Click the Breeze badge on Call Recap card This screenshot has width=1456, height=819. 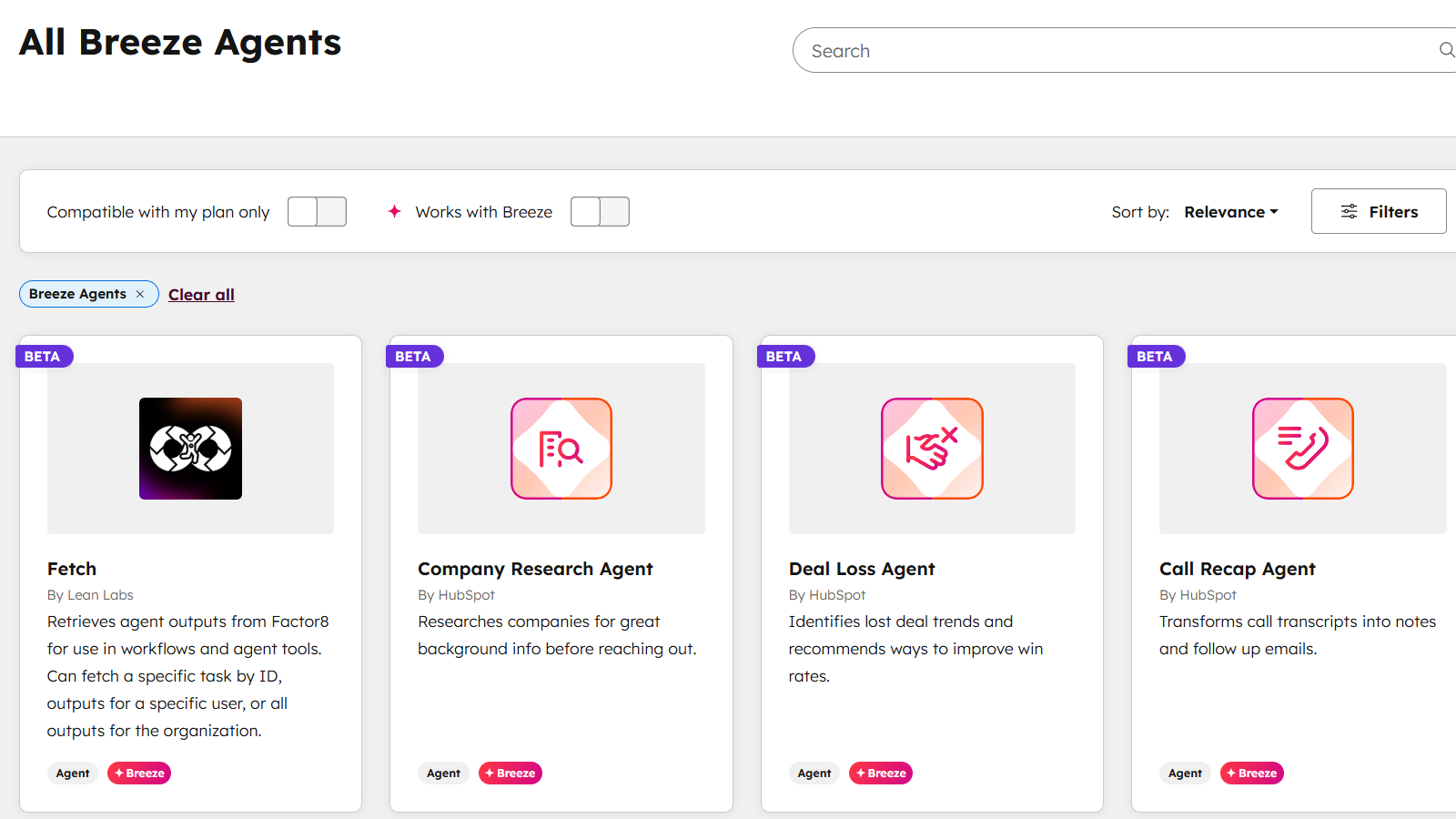pos(1251,773)
